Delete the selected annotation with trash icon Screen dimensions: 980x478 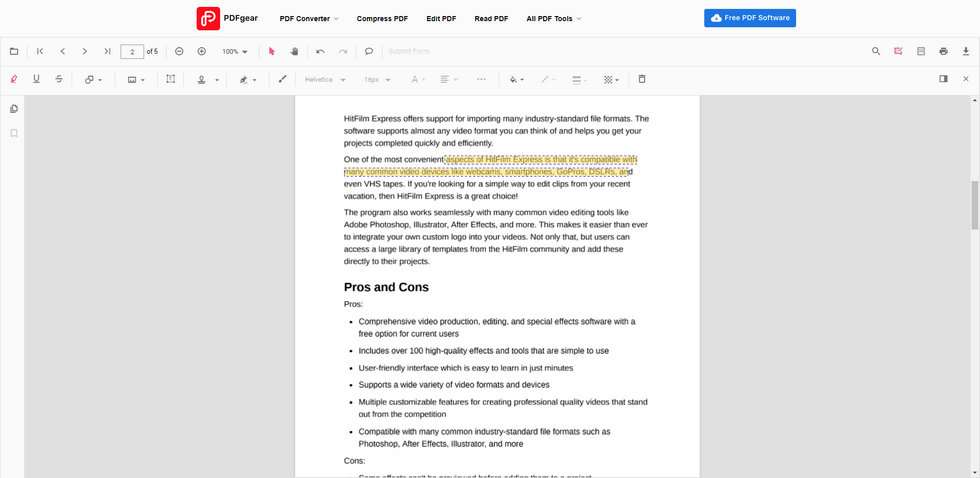coord(642,79)
